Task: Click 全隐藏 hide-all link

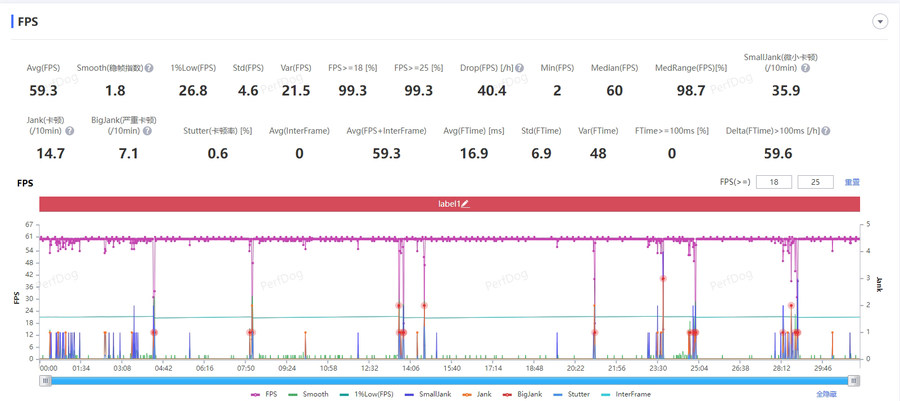Action: point(827,395)
